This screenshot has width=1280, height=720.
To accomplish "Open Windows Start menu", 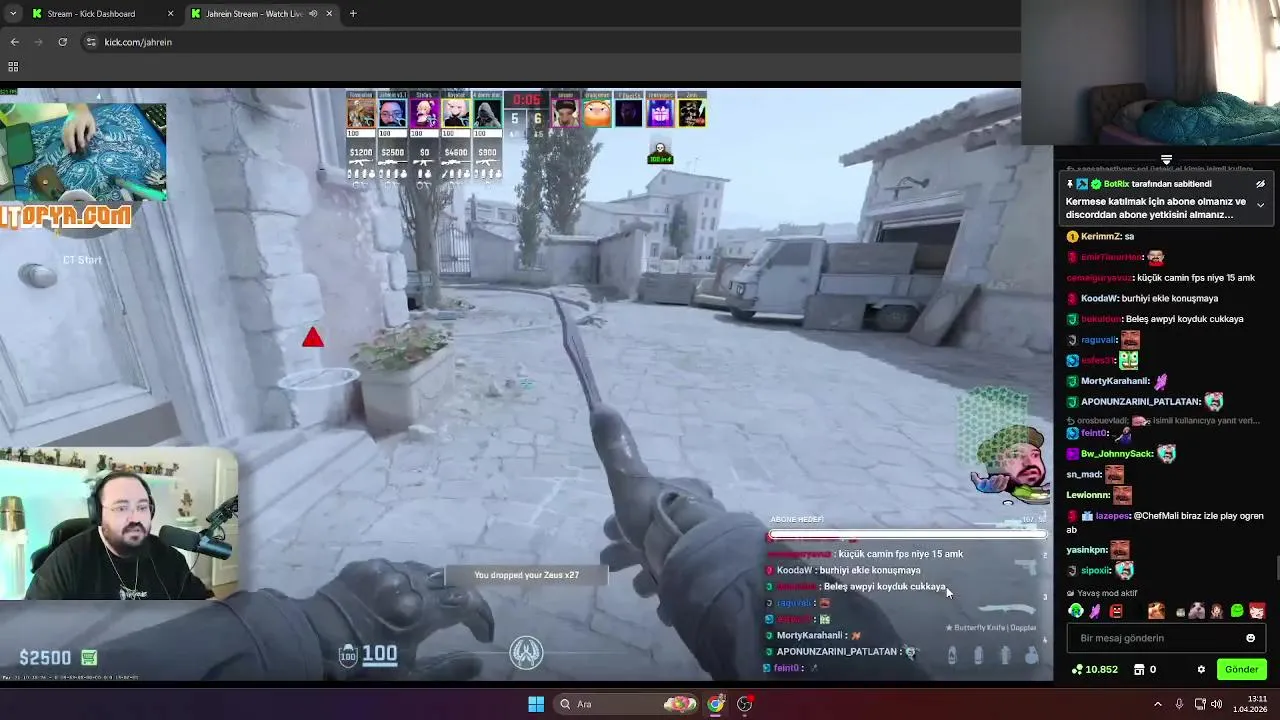I will (536, 704).
